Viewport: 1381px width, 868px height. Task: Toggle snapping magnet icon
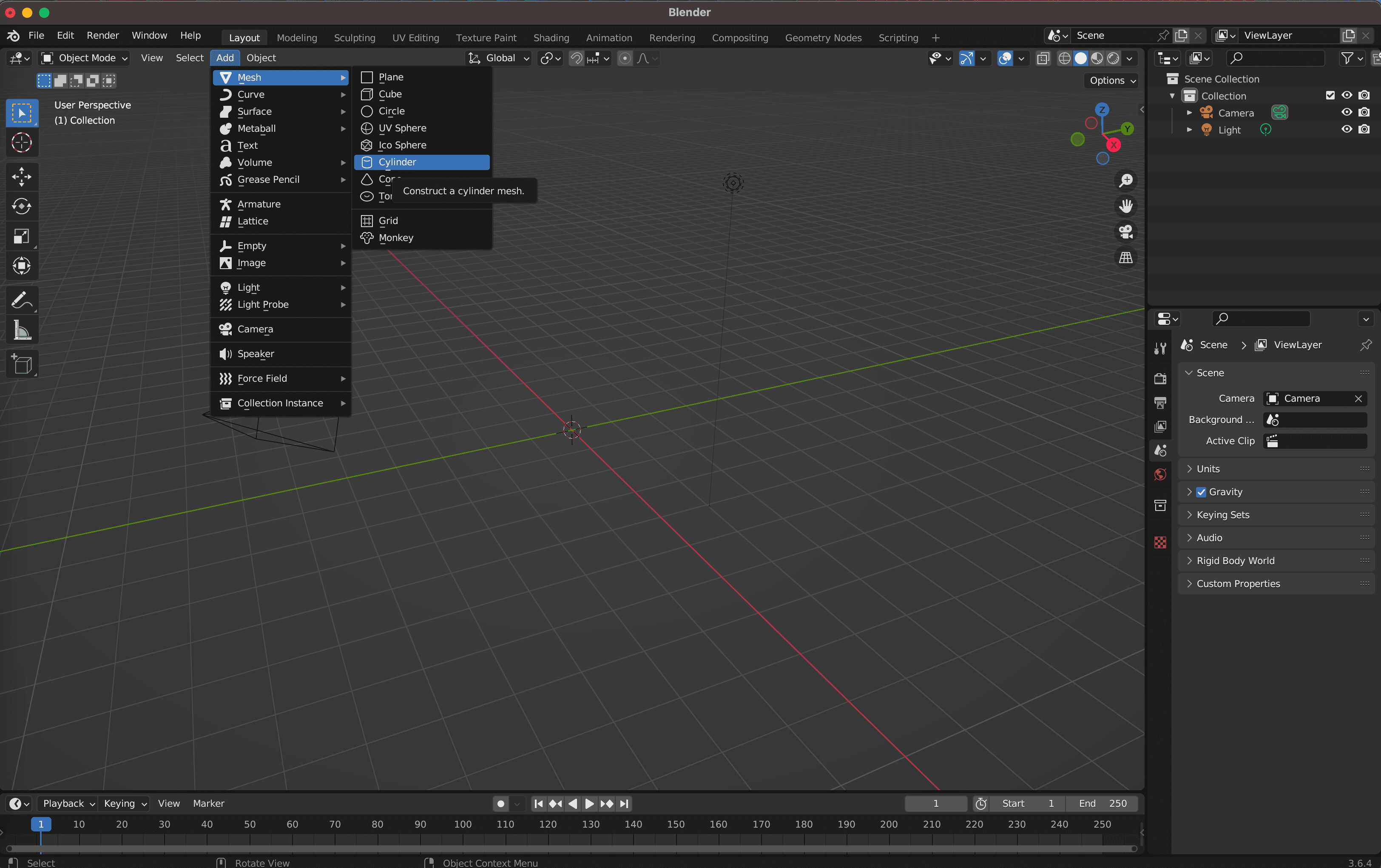pyautogui.click(x=577, y=58)
